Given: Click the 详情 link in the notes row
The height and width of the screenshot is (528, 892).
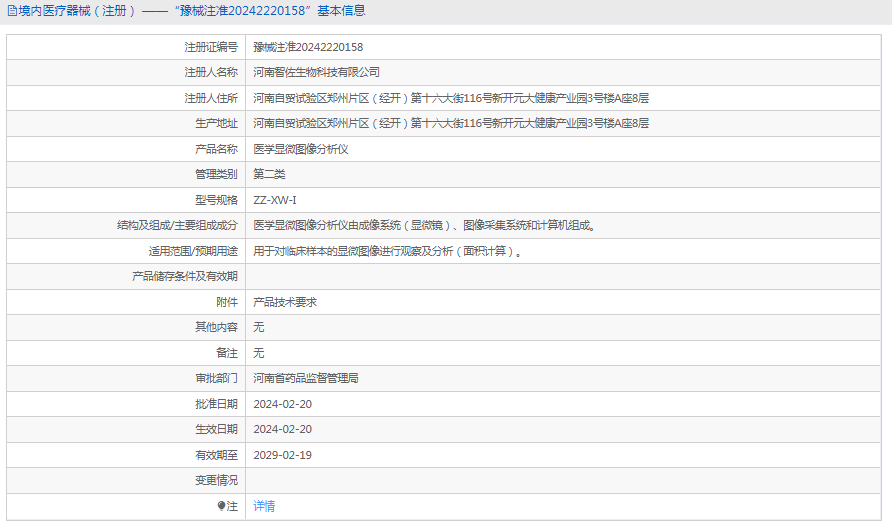Looking at the screenshot, I should pyautogui.click(x=264, y=506).
